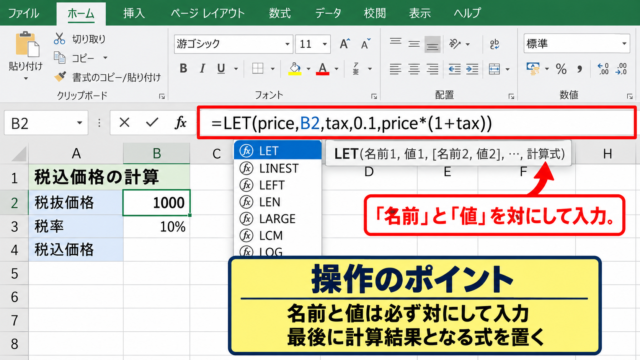Click the Wrap Text icon
Image resolution: width=640 pixels, height=360 pixels.
pyautogui.click(x=495, y=44)
